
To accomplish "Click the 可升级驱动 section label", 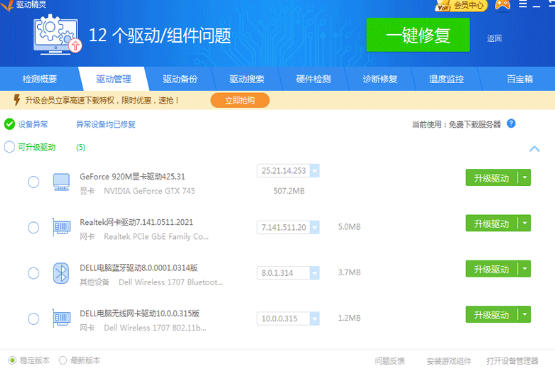I will tap(37, 147).
